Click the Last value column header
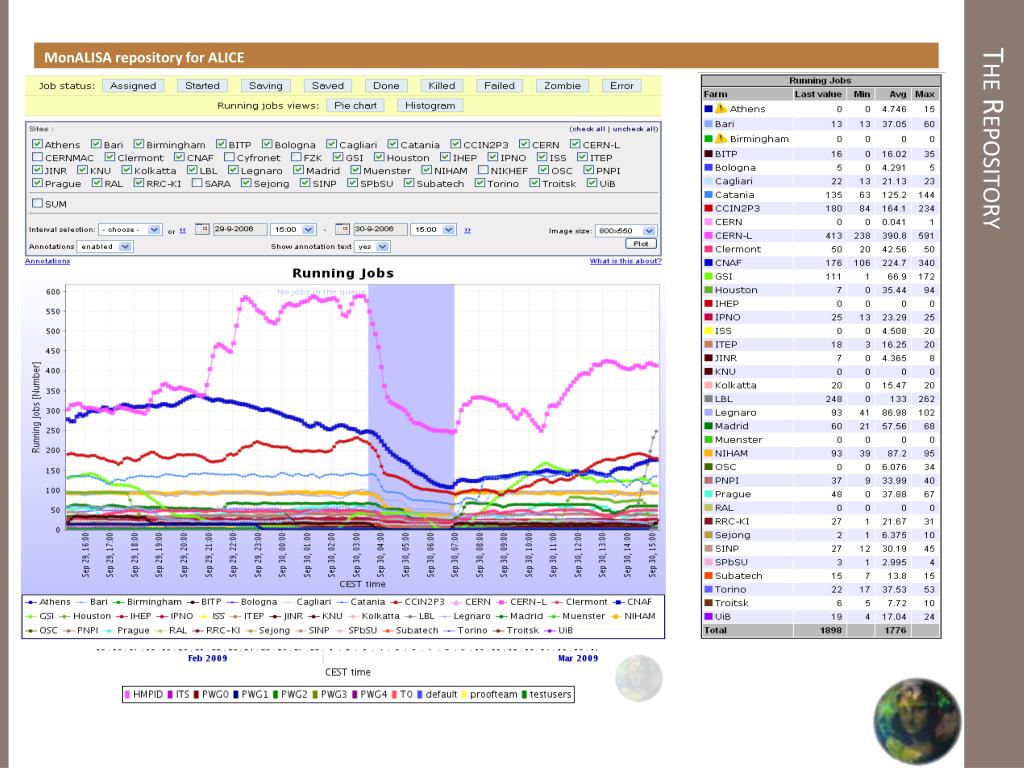The height and width of the screenshot is (768, 1024). coord(818,94)
